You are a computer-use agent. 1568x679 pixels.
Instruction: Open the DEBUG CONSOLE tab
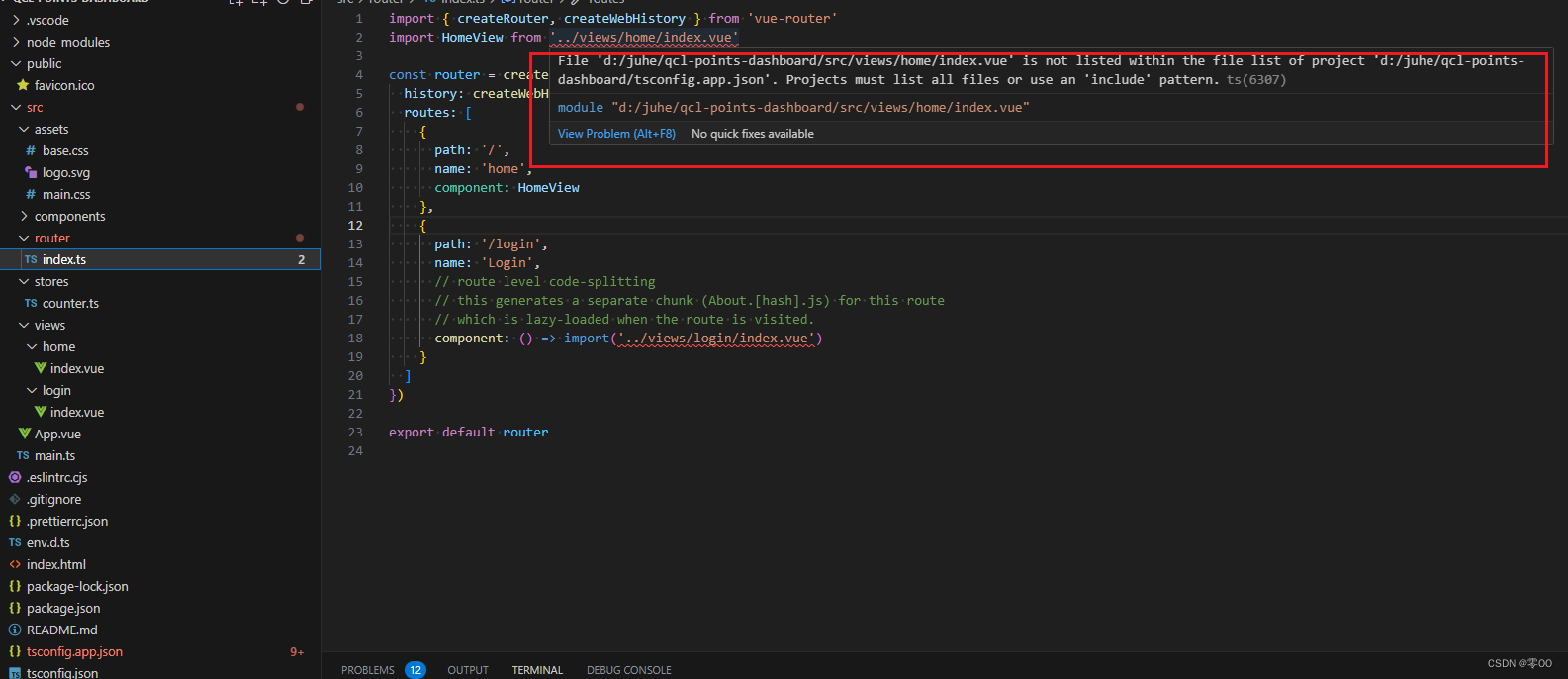(x=629, y=670)
